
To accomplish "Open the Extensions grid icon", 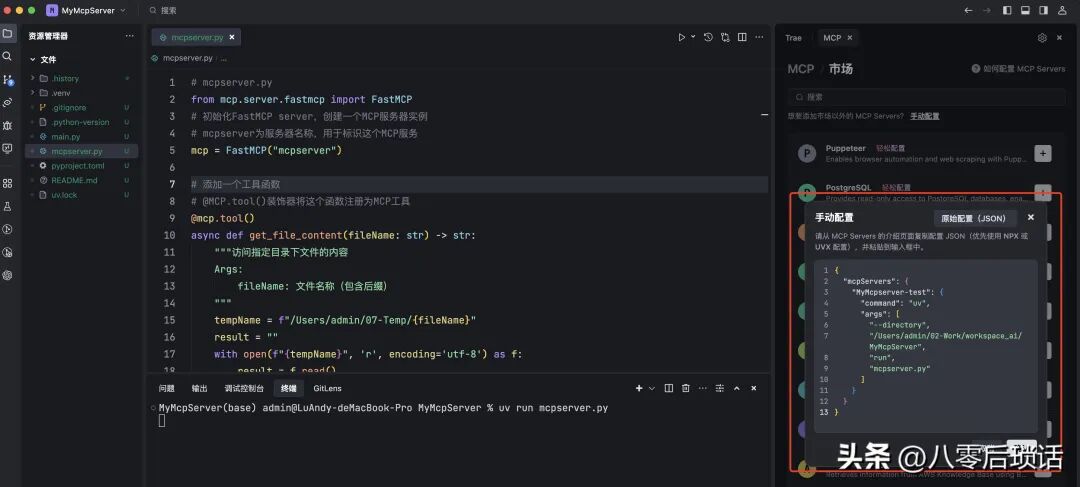I will click(x=8, y=183).
